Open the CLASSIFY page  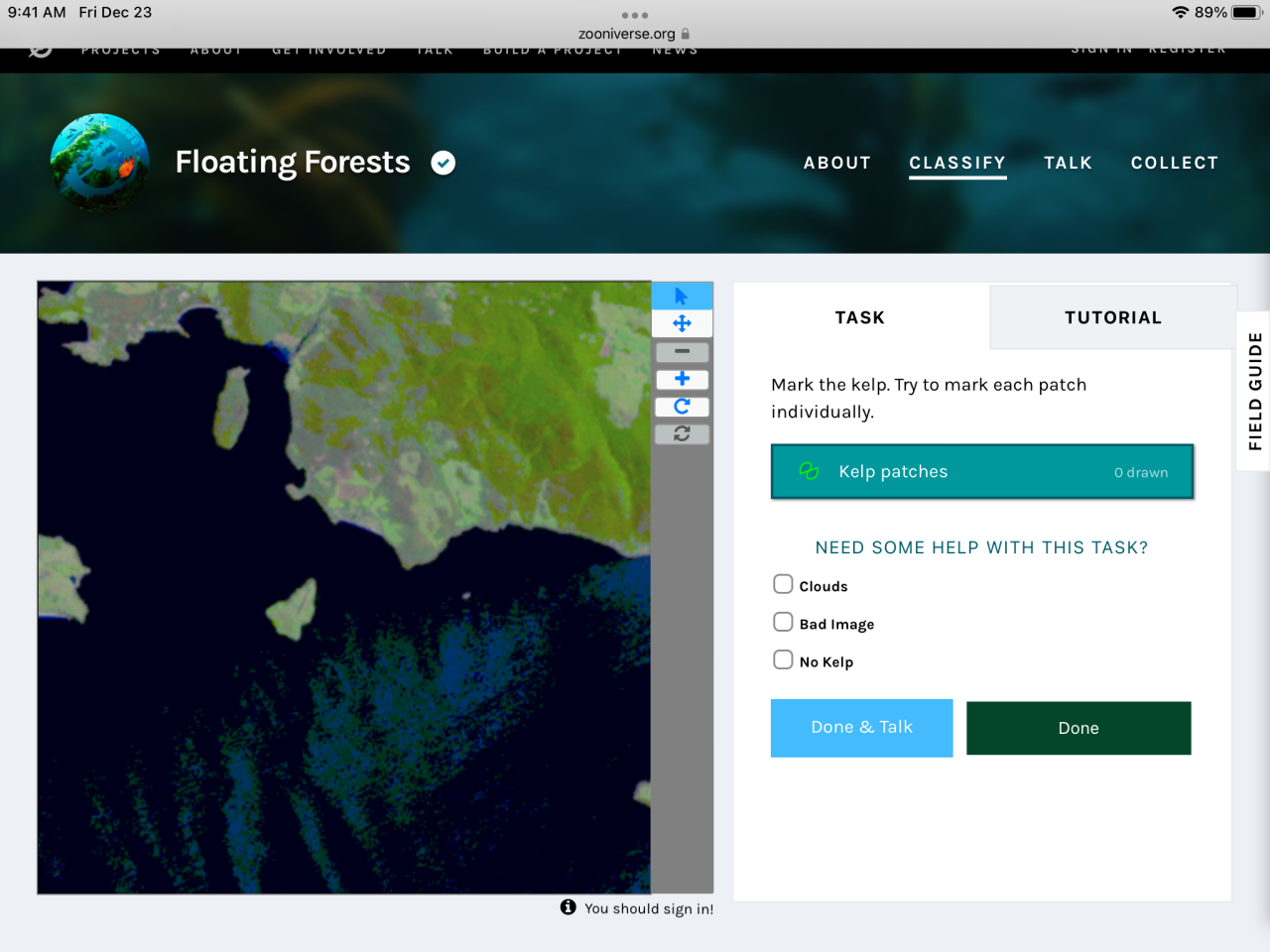pos(957,163)
